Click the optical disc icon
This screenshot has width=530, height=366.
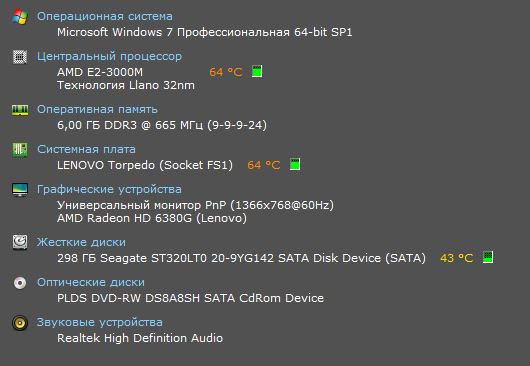pos(20,283)
